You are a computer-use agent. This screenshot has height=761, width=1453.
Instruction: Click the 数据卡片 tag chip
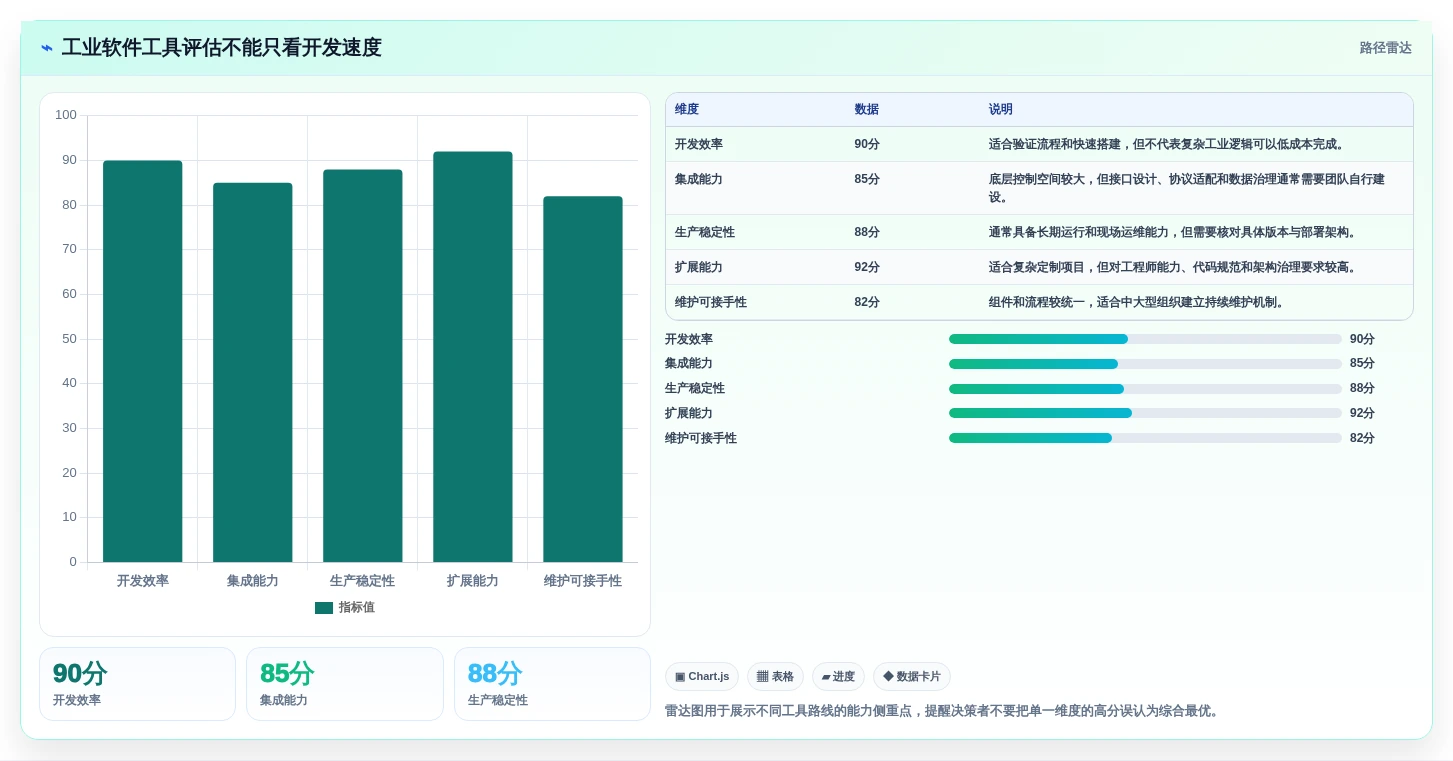pyautogui.click(x=912, y=677)
